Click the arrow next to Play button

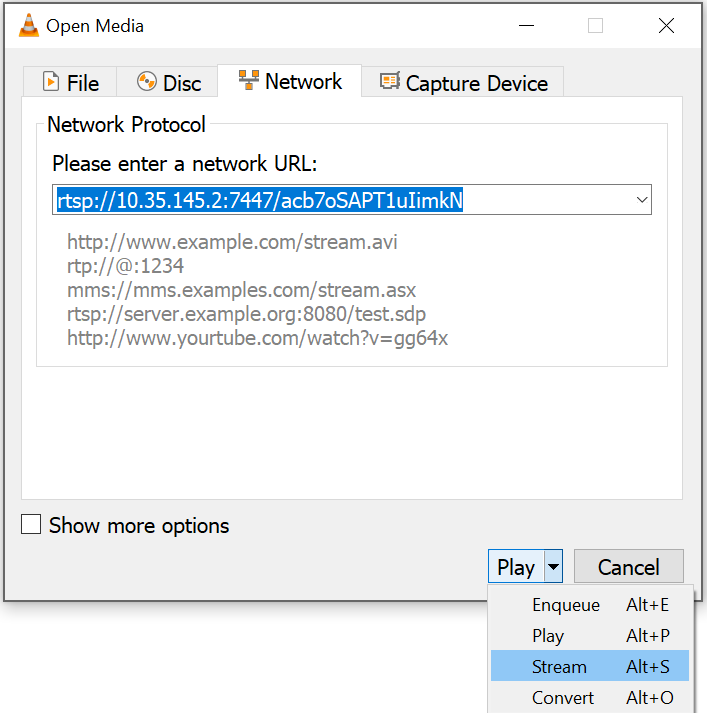click(x=554, y=568)
